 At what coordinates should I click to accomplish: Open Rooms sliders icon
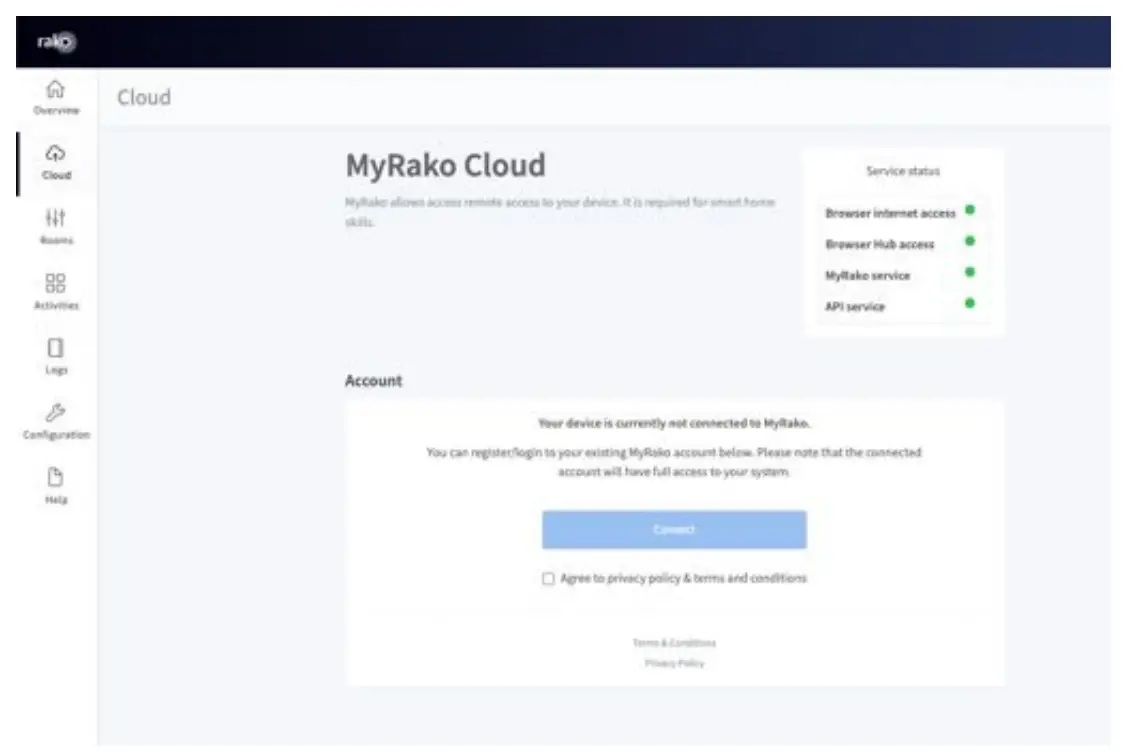56,217
